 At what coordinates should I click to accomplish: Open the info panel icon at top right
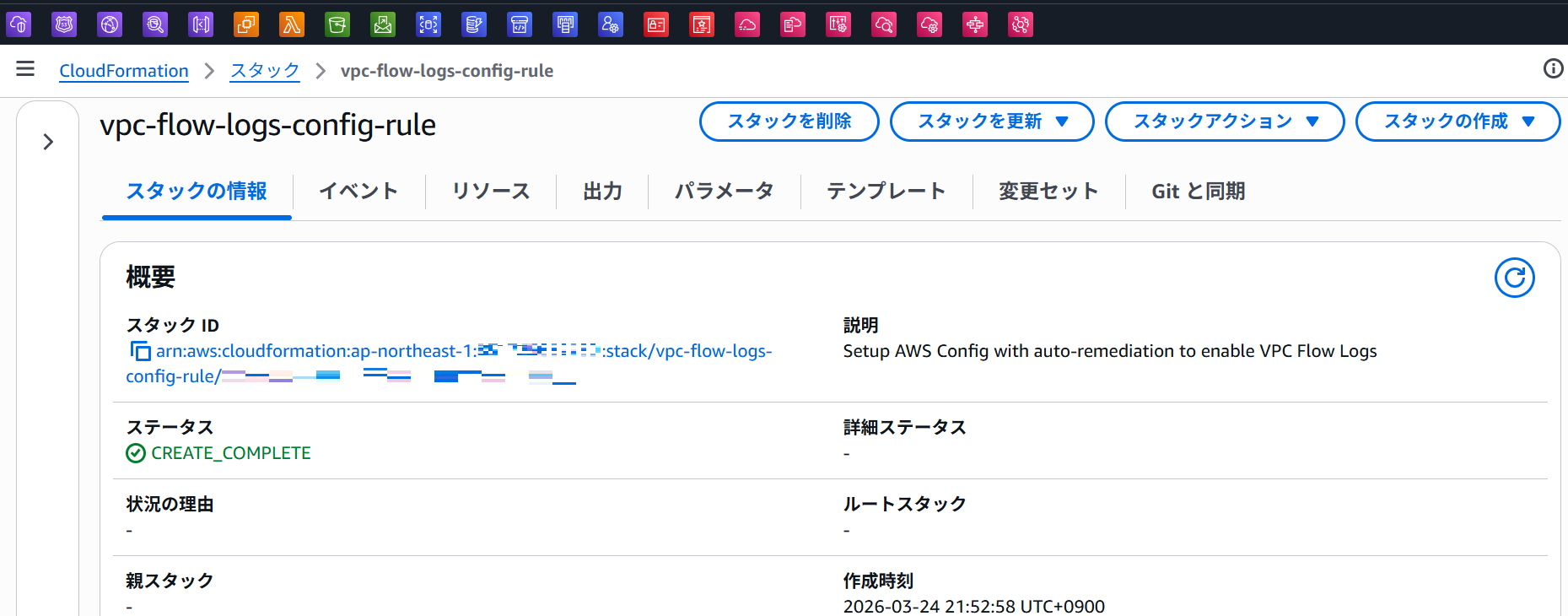click(x=1553, y=69)
